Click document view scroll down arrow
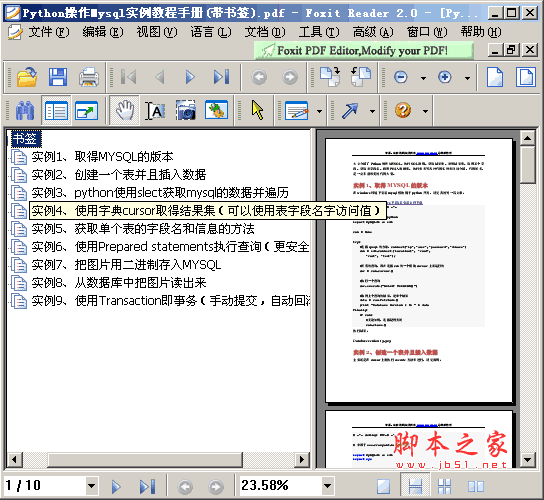Image resolution: width=544 pixels, height=500 pixels. pyautogui.click(x=527, y=460)
